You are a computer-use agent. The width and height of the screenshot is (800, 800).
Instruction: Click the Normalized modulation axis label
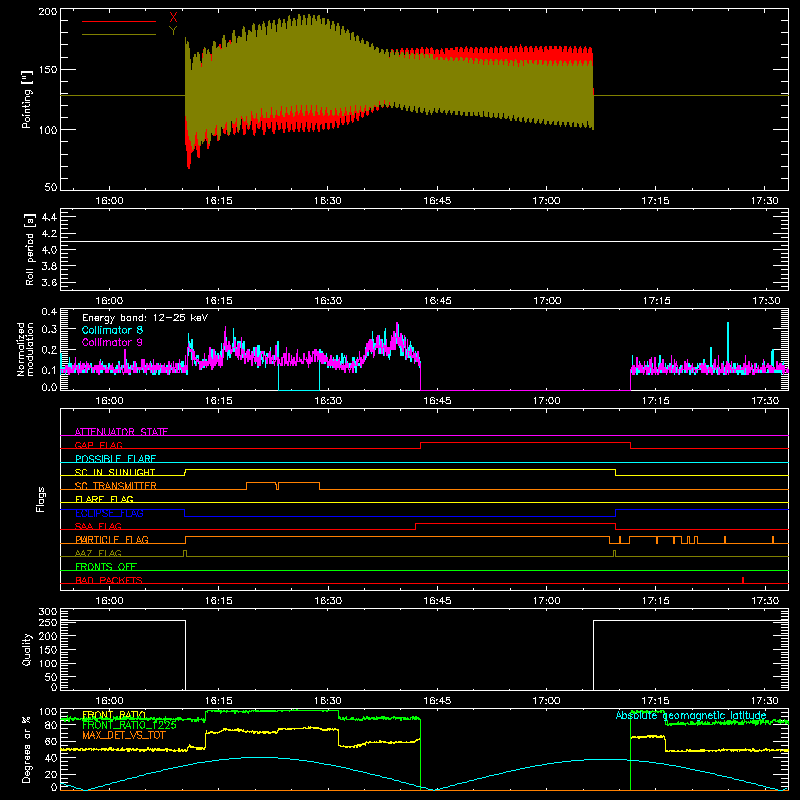click(26, 349)
